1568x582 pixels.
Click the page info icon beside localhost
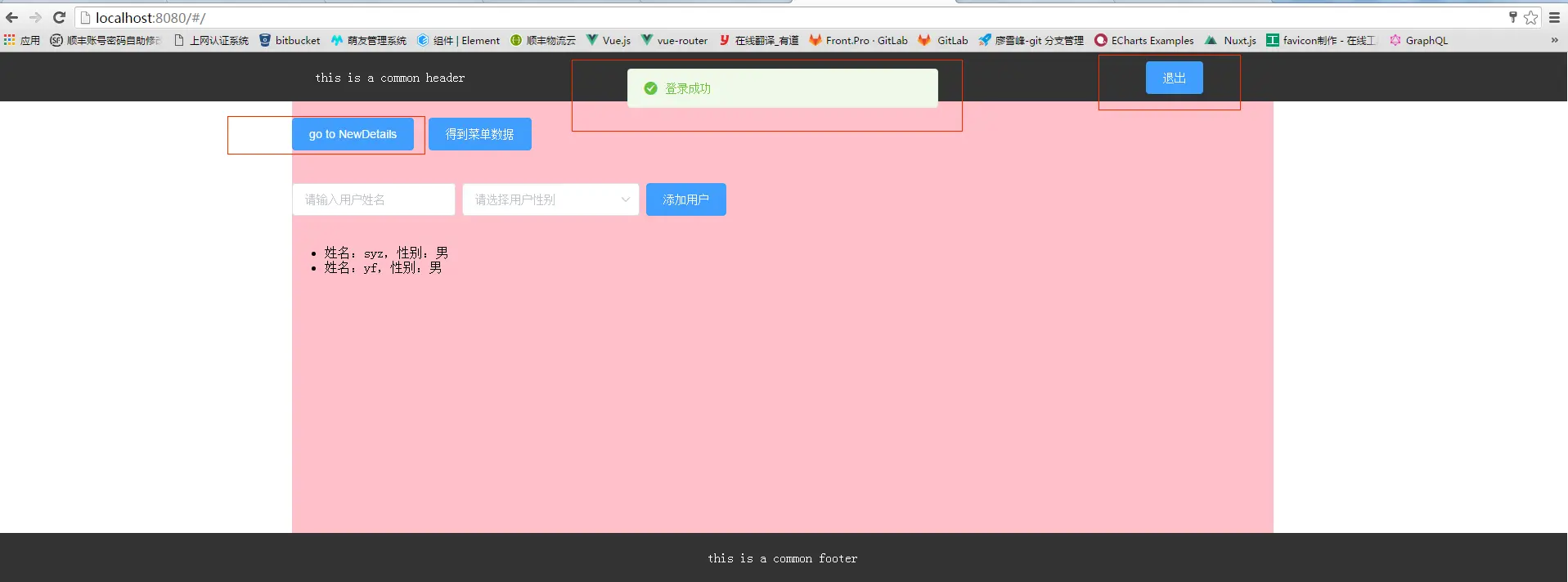click(85, 17)
